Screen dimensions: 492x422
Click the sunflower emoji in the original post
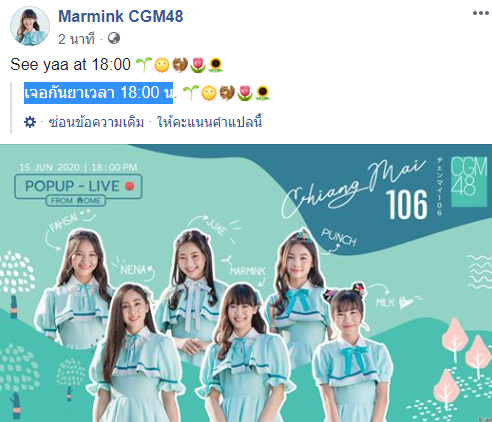click(215, 65)
